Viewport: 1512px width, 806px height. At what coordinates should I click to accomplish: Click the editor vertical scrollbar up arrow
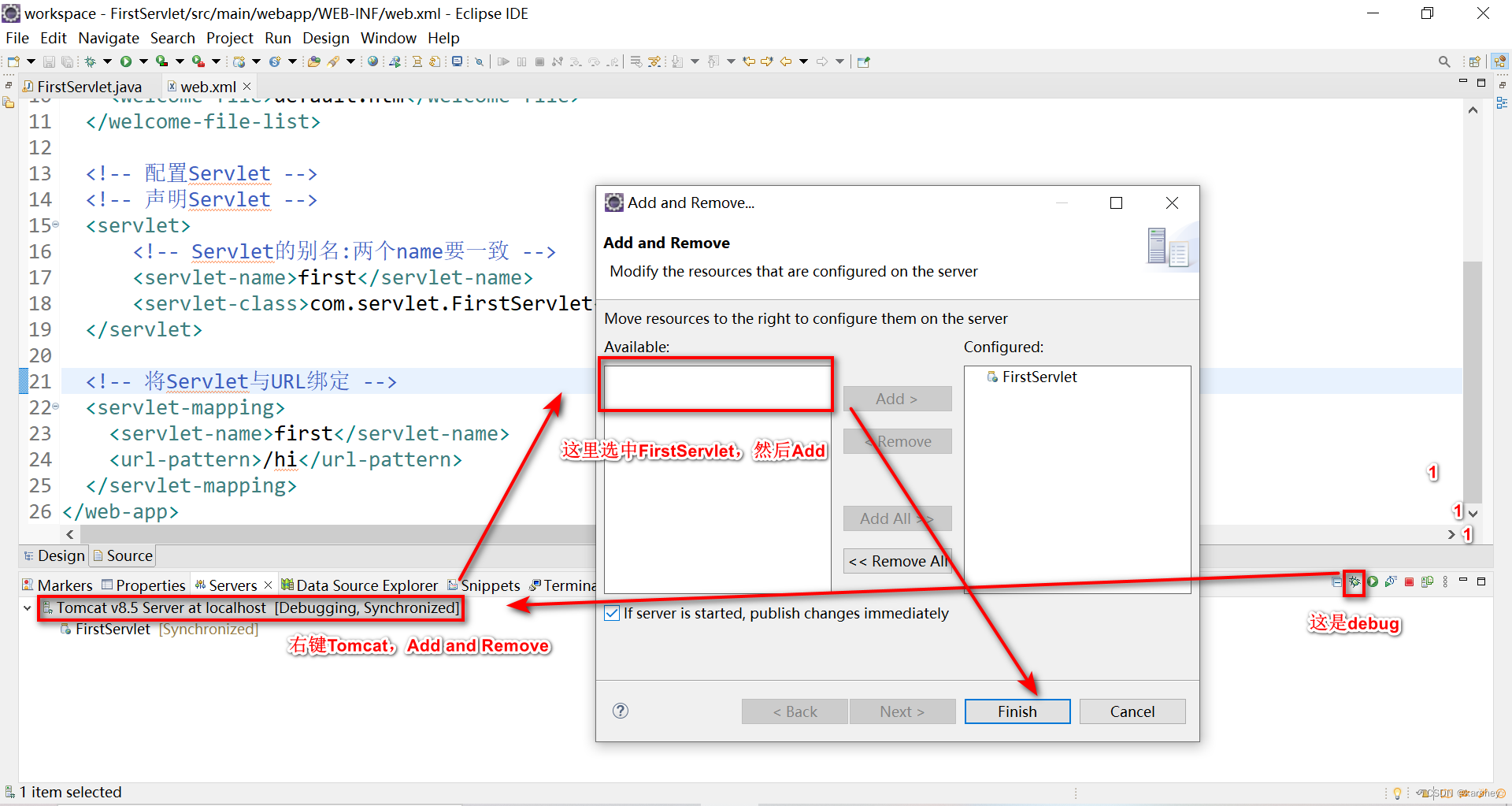pos(1473,110)
